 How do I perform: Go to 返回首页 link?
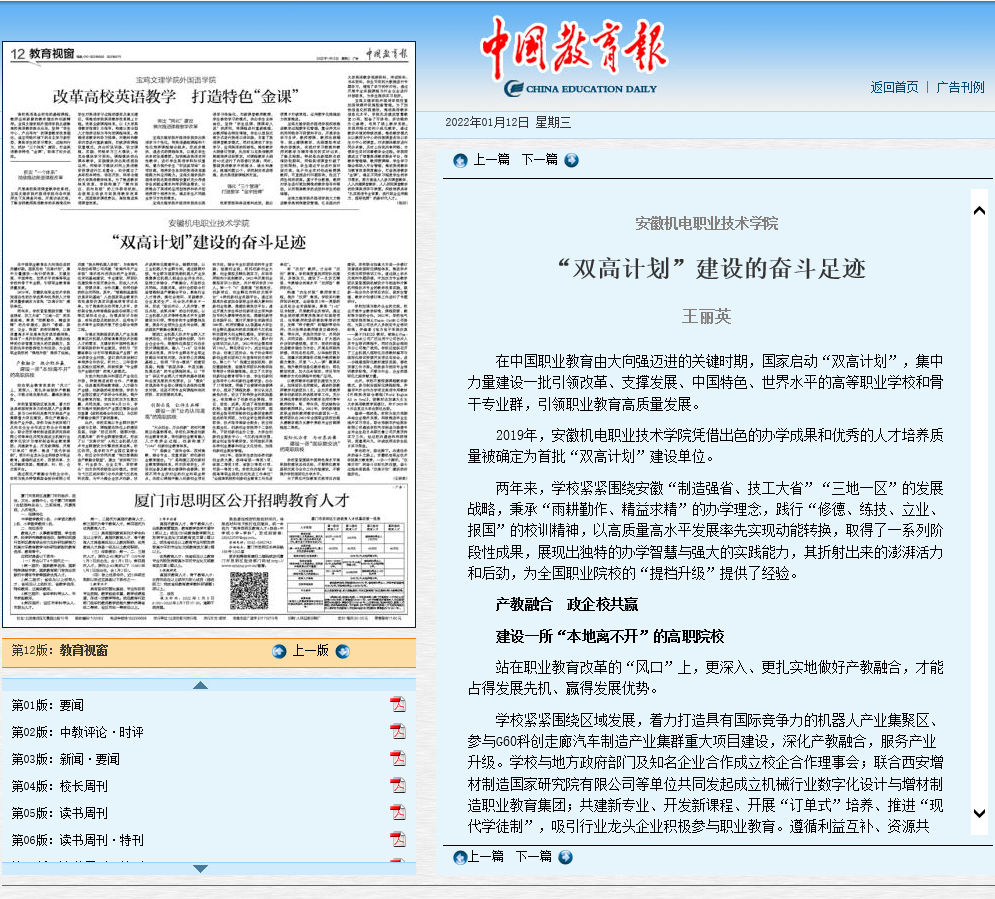click(894, 87)
